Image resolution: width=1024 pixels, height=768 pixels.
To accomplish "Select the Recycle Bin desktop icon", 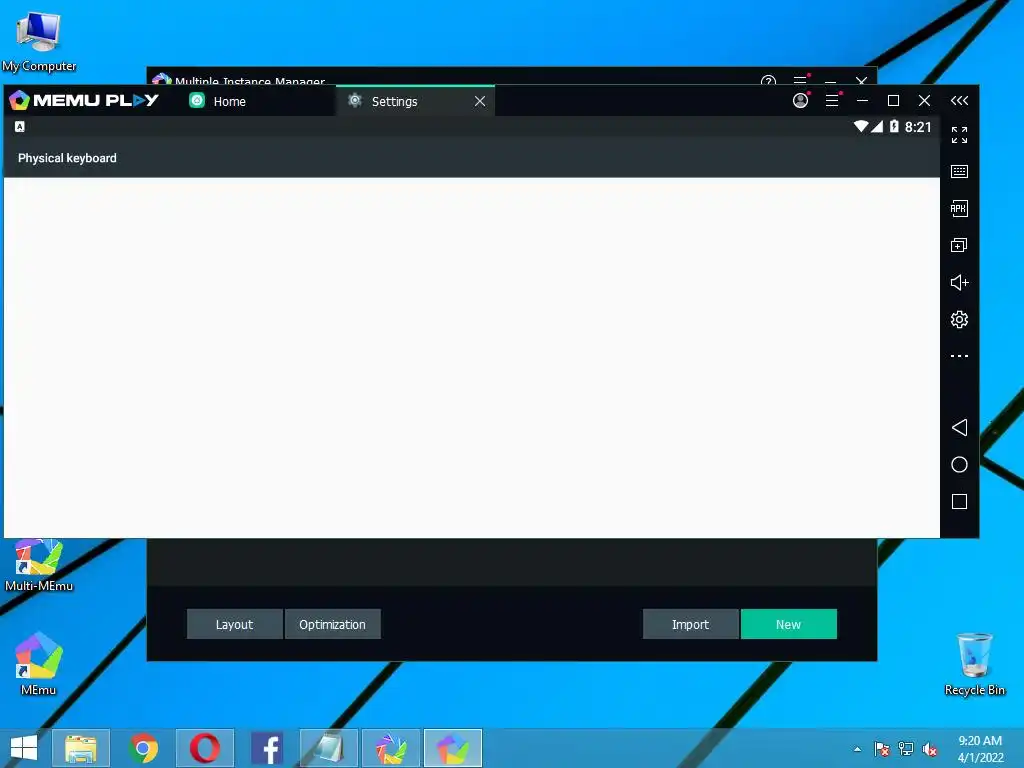I will pyautogui.click(x=974, y=664).
